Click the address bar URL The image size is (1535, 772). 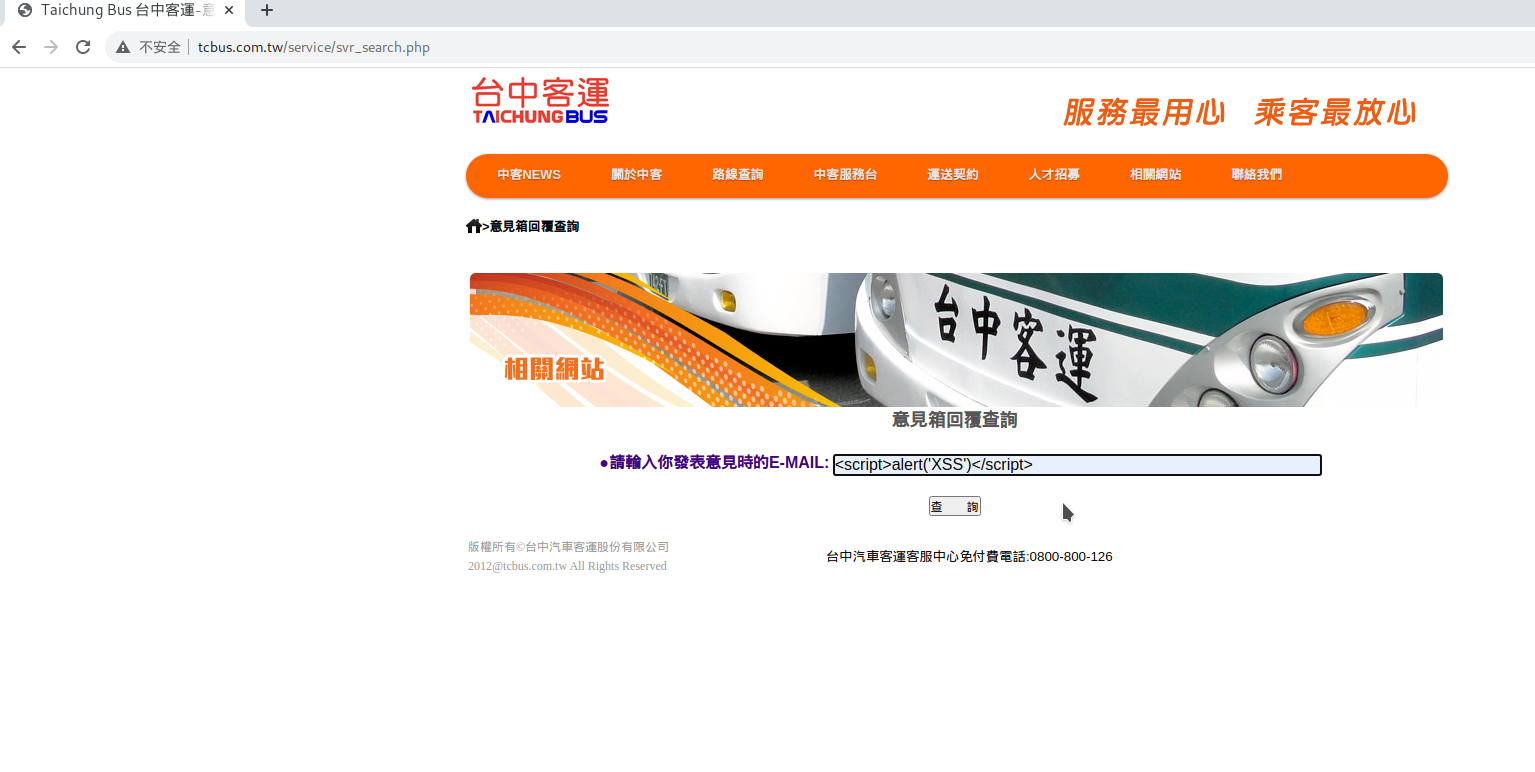[x=314, y=47]
